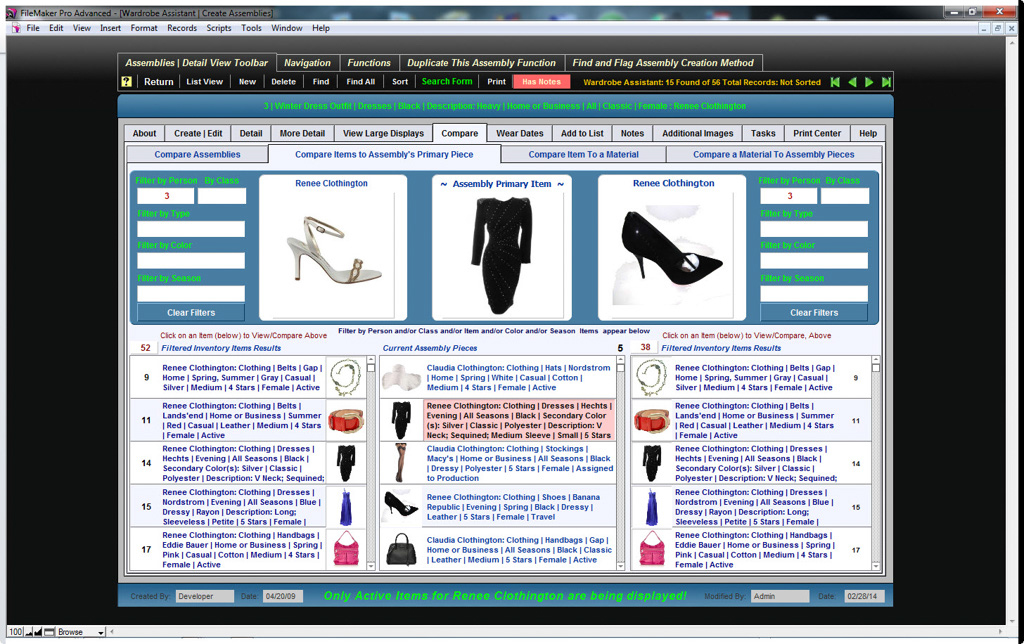Select white hat thumbnail in assembly pieces
This screenshot has width=1024, height=644.
coord(402,378)
